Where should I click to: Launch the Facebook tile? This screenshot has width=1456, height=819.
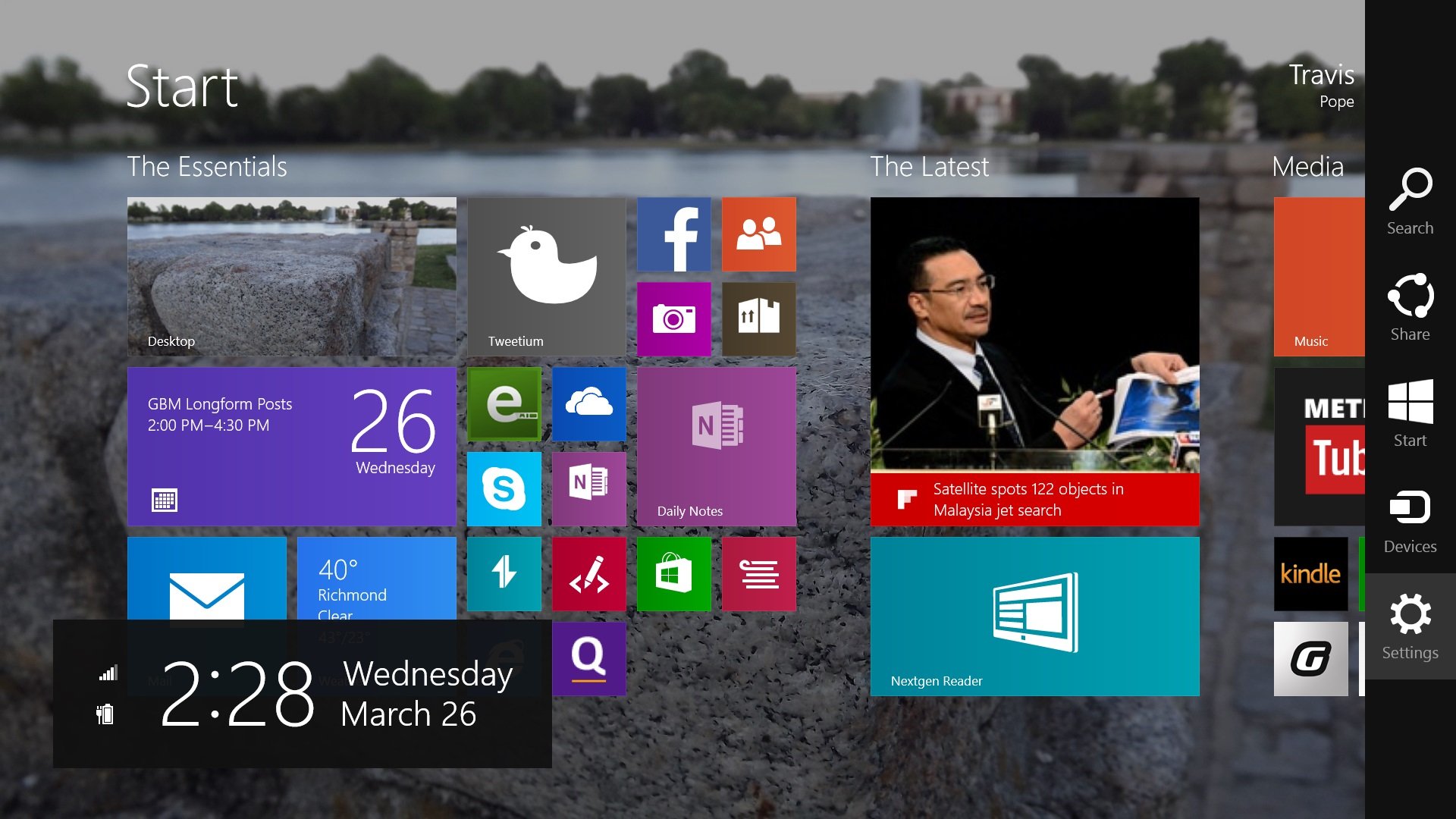pyautogui.click(x=673, y=234)
